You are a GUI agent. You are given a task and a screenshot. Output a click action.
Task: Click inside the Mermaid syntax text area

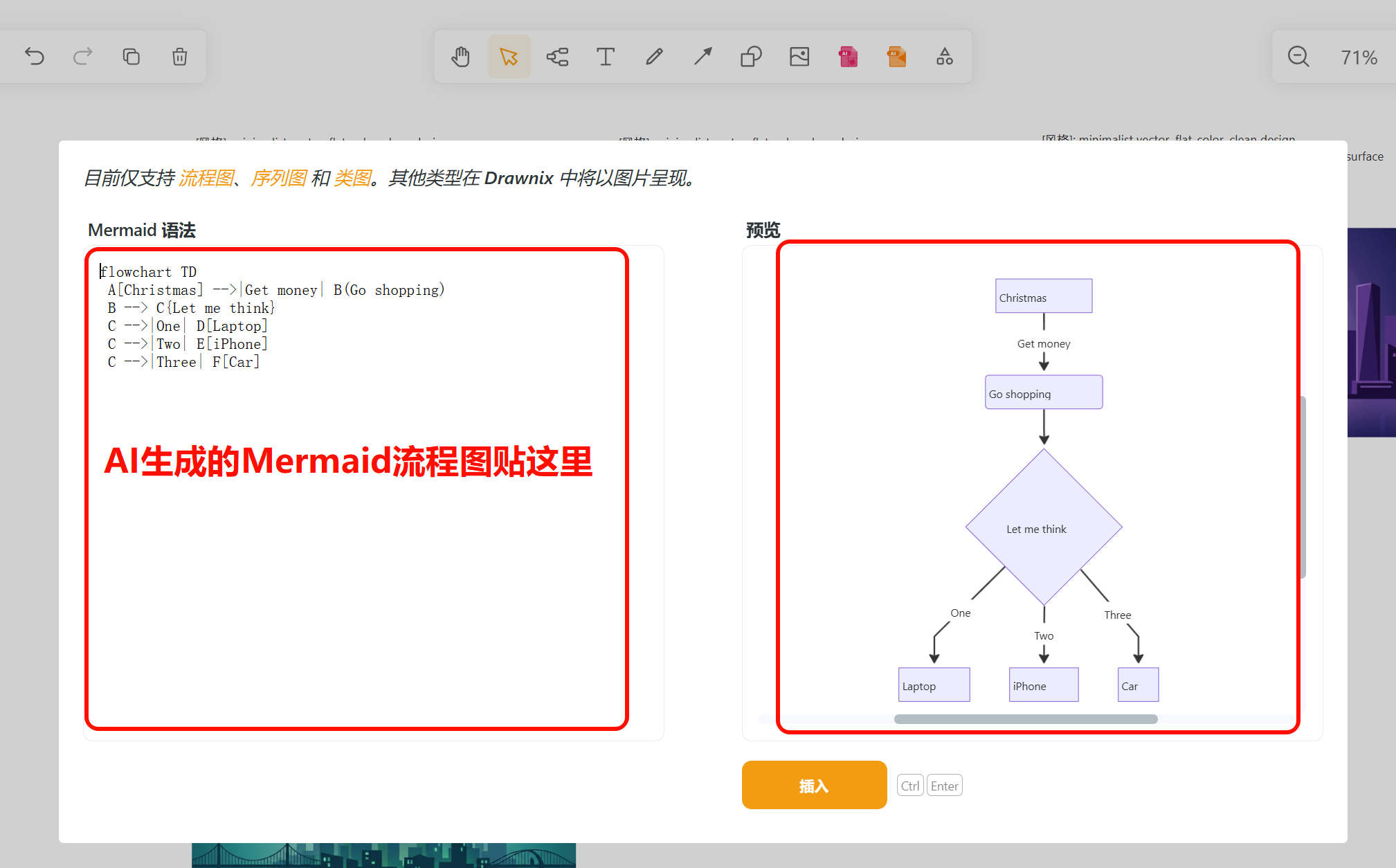tap(374, 493)
